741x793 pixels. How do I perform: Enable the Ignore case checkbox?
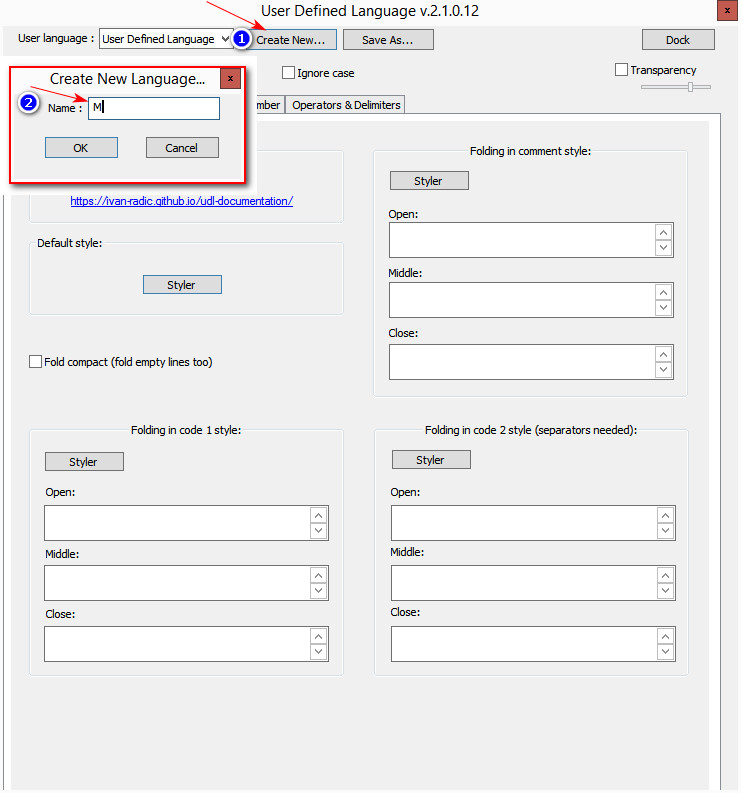tap(289, 73)
